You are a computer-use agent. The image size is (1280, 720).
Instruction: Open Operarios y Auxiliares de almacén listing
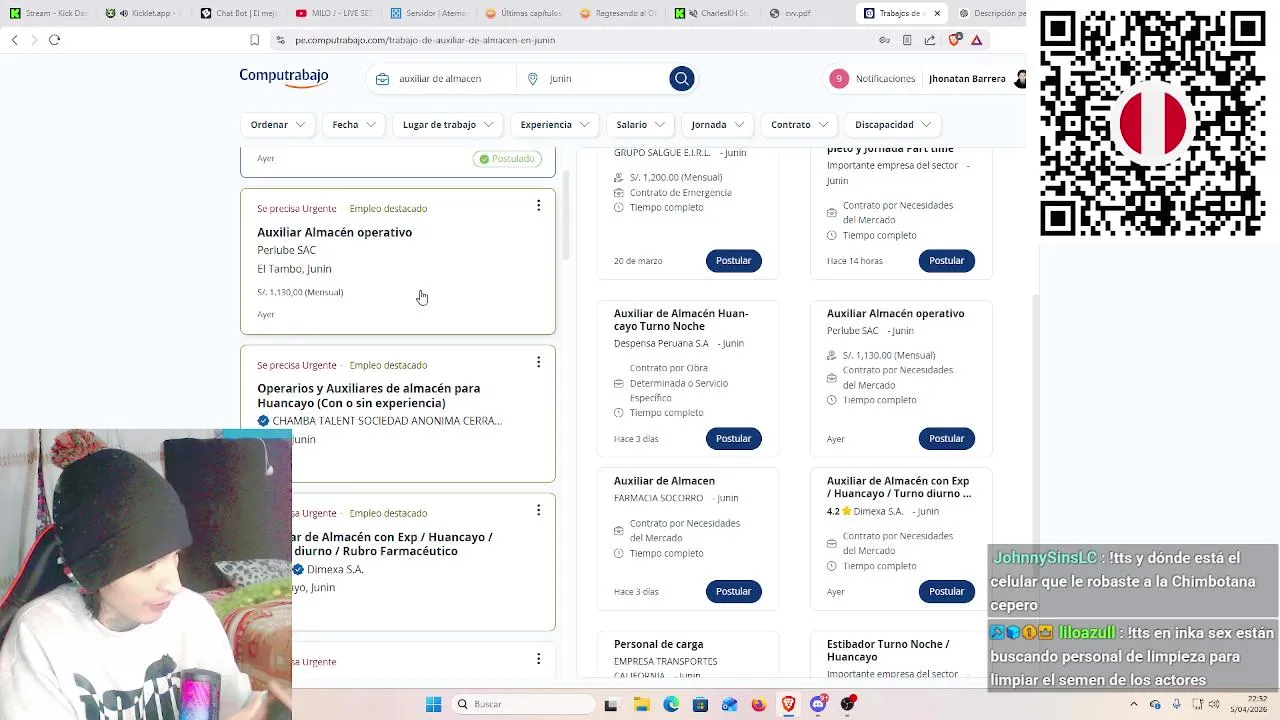pos(368,395)
